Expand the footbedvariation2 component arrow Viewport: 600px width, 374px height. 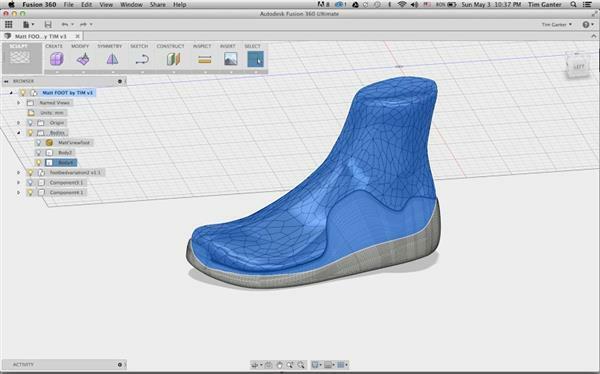[18, 173]
